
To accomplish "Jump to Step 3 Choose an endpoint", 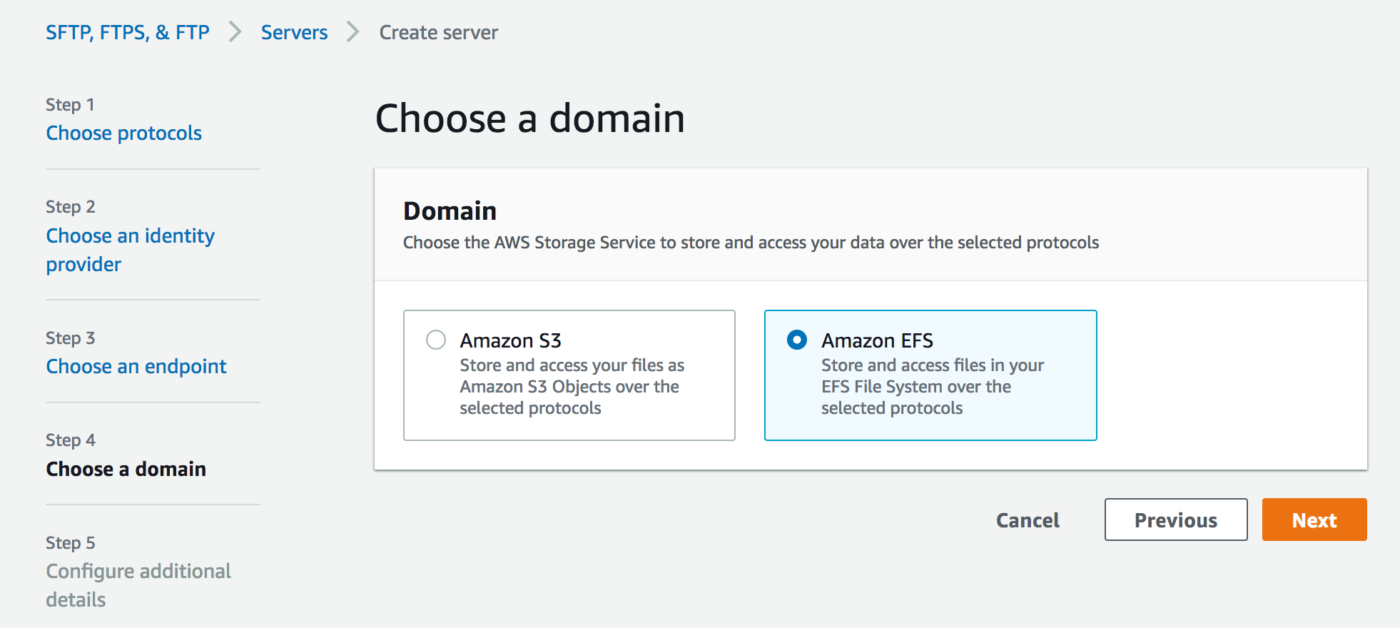I will tap(136, 366).
